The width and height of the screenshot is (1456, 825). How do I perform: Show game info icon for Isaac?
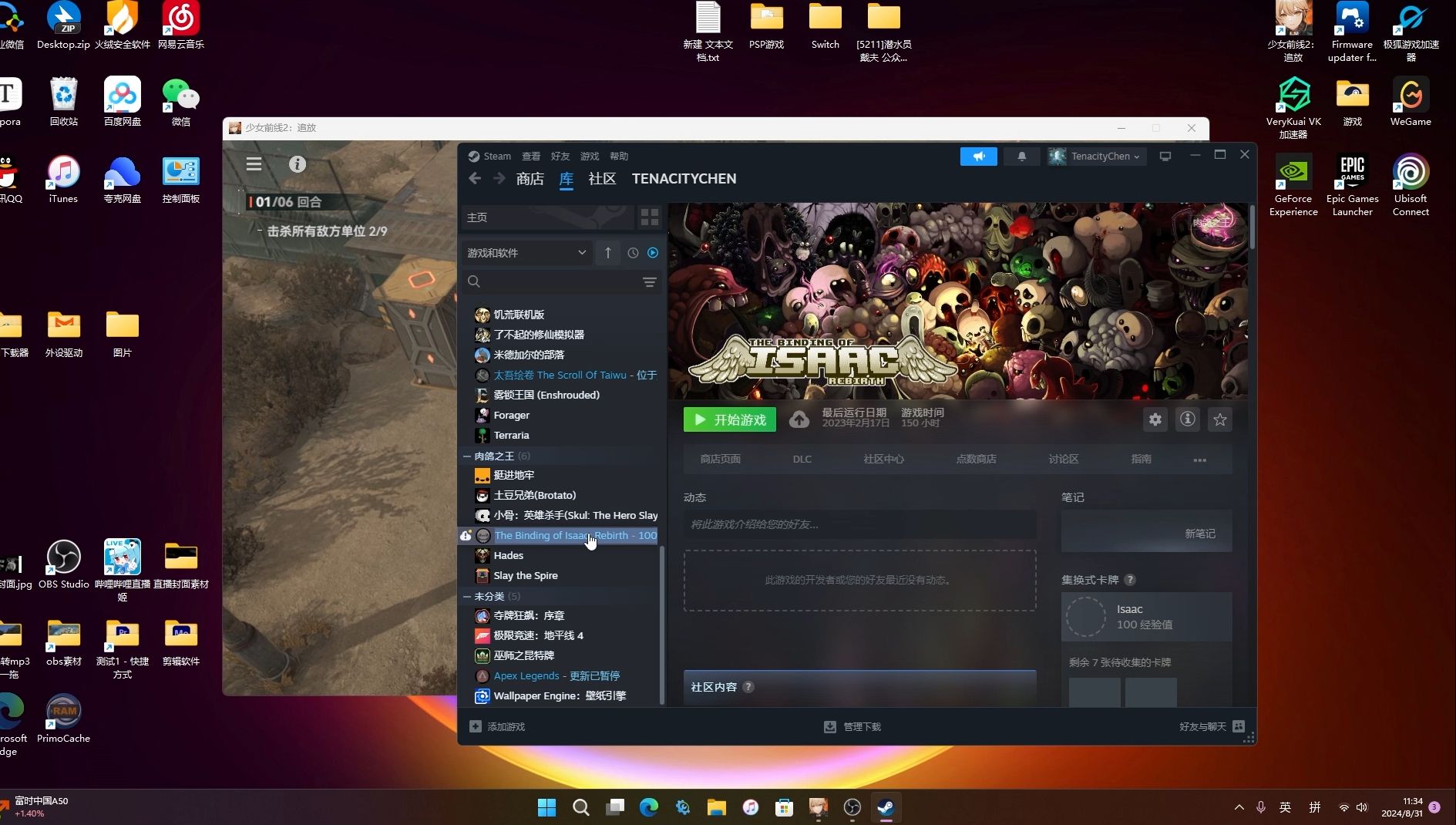1188,419
